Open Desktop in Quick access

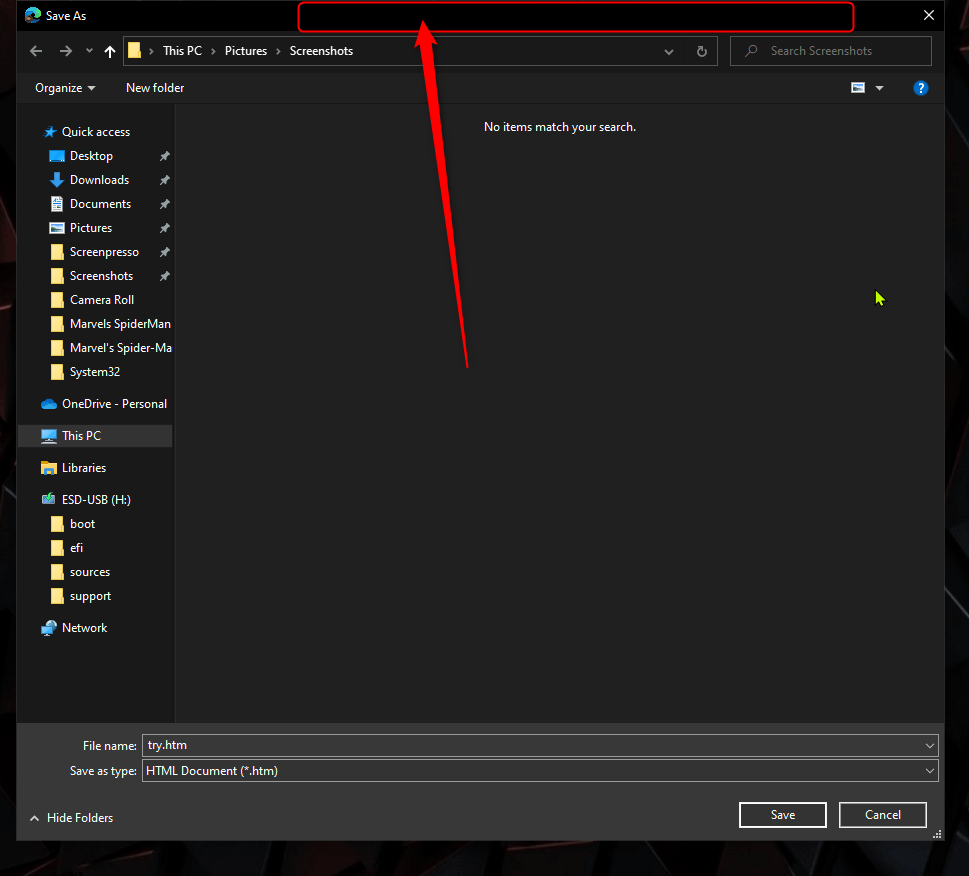91,156
